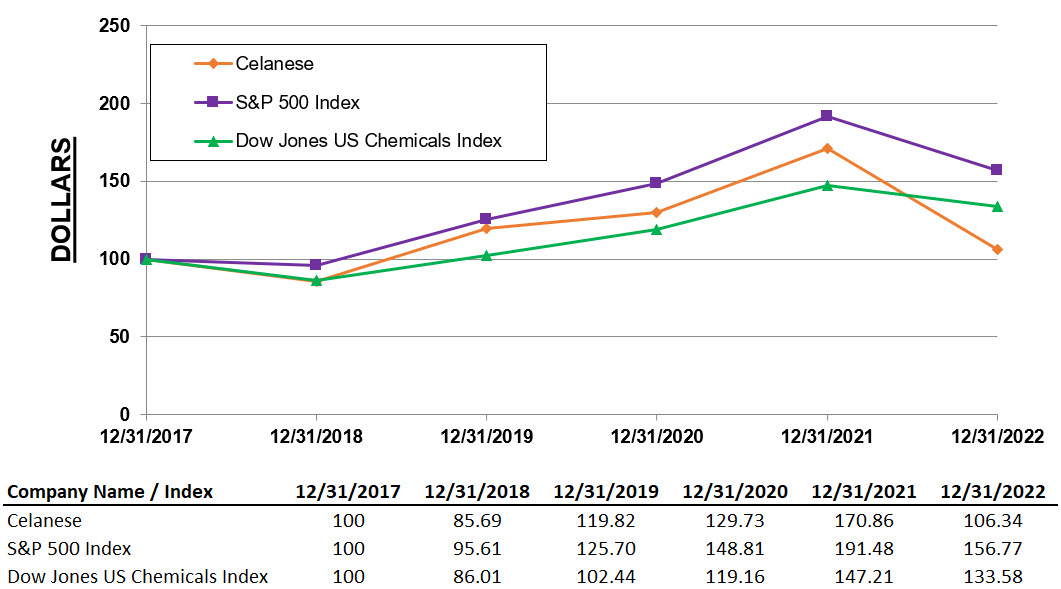Select the Company Name / Index table header

(x=109, y=492)
